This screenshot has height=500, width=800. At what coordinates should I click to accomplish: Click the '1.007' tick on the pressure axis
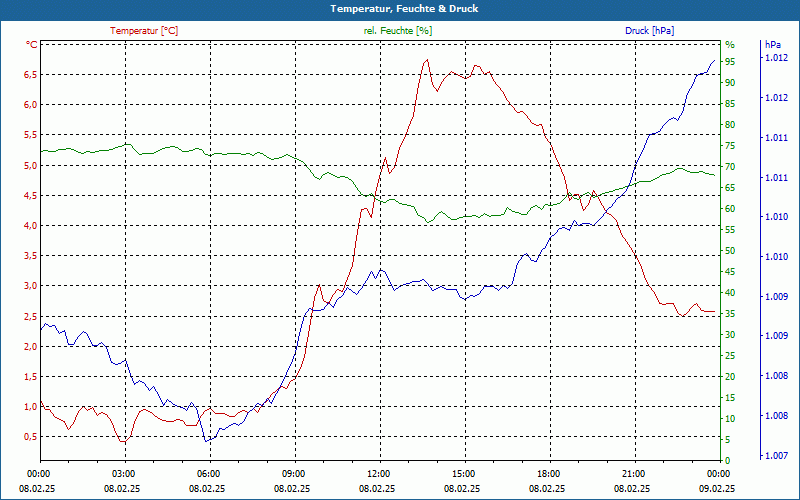coord(776,456)
